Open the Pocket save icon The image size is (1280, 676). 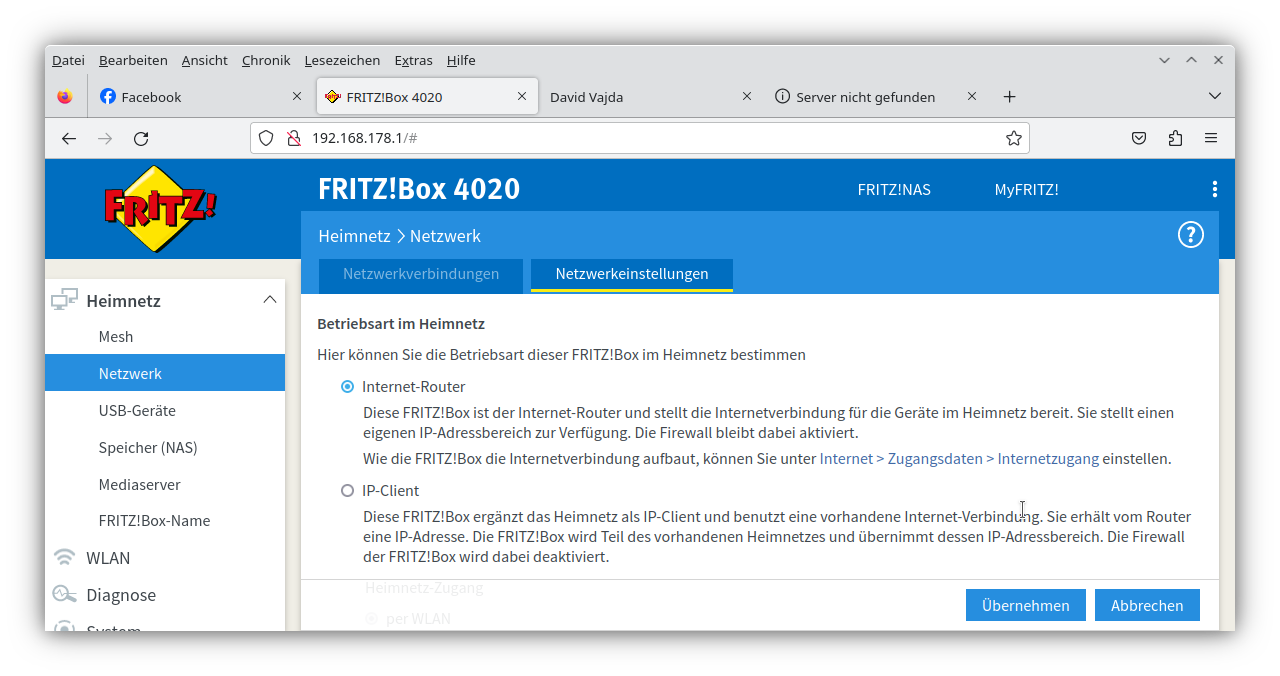point(1138,138)
